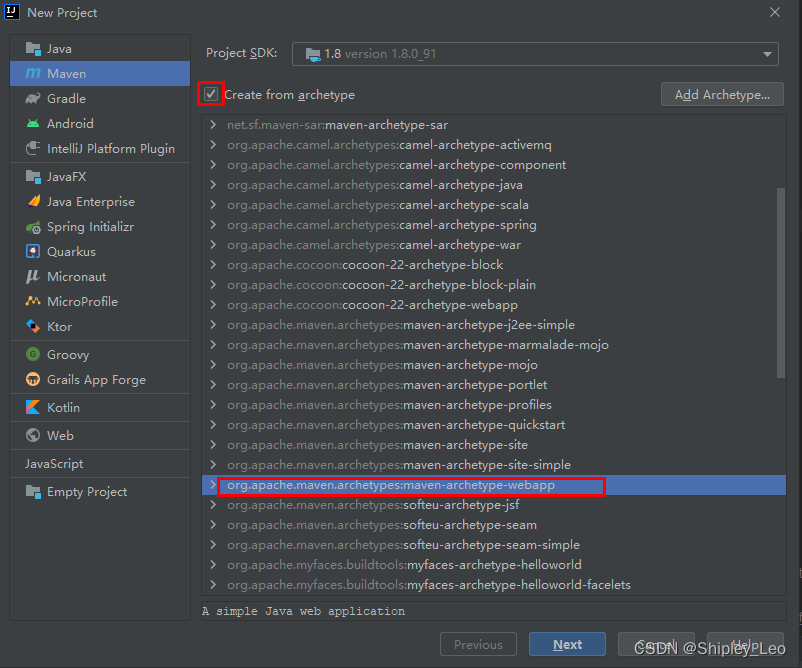
Task: Select cocoon-22-archetype-block-plain row
Action: tap(494, 284)
